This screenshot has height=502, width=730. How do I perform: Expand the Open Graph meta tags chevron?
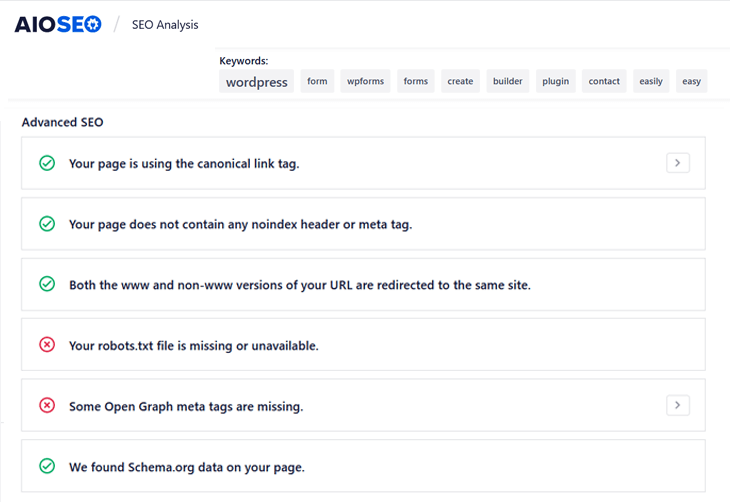tap(678, 405)
